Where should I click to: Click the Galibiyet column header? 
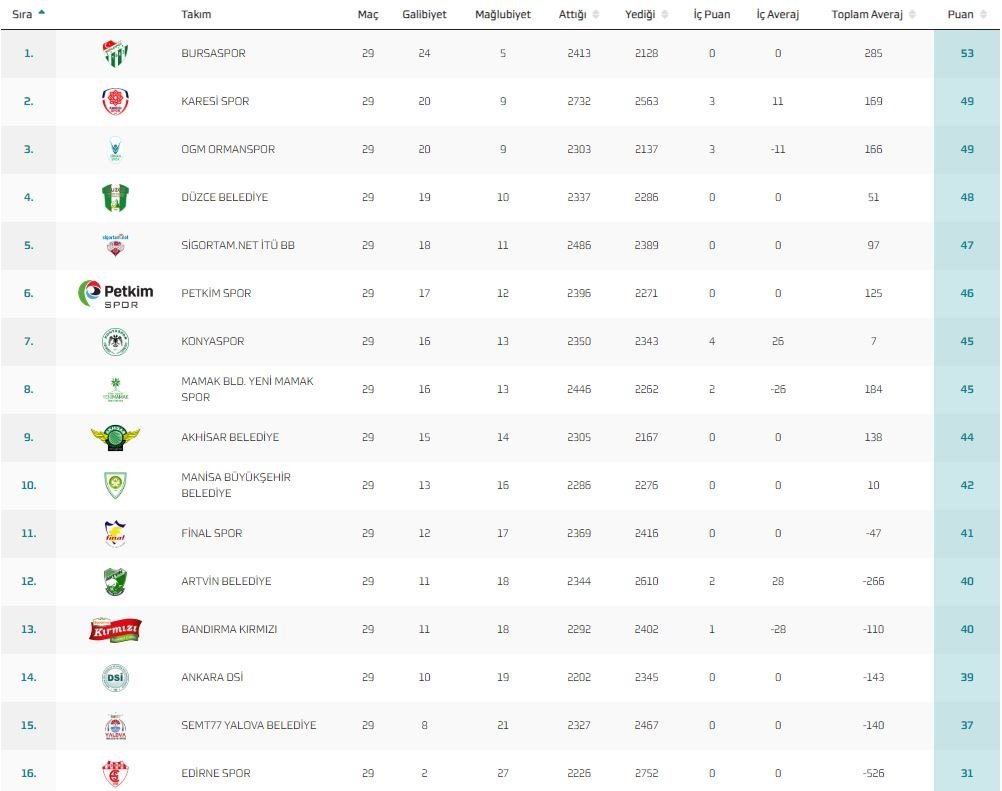click(425, 15)
